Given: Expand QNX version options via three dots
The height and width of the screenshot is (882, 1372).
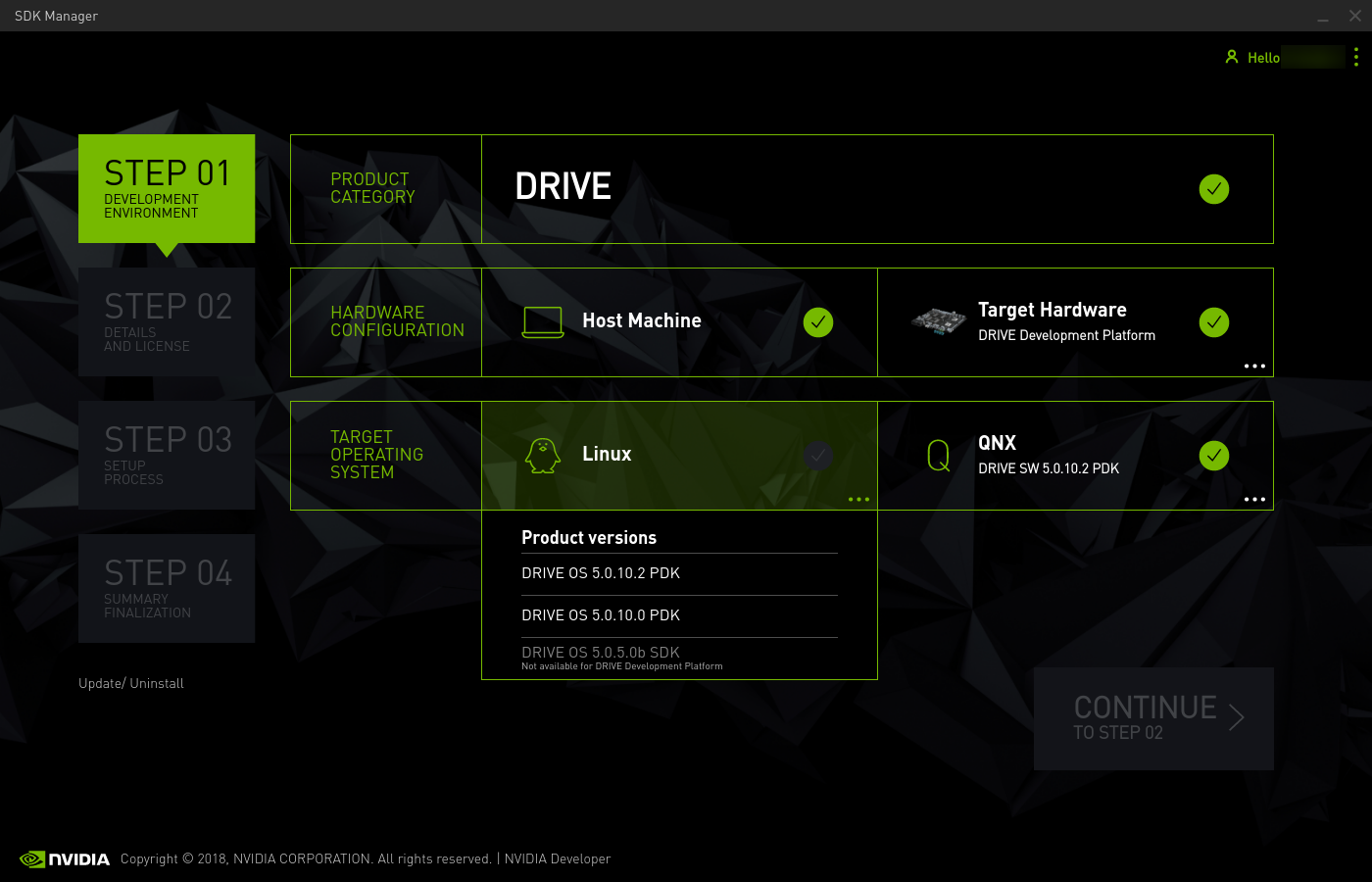Looking at the screenshot, I should 1254,500.
